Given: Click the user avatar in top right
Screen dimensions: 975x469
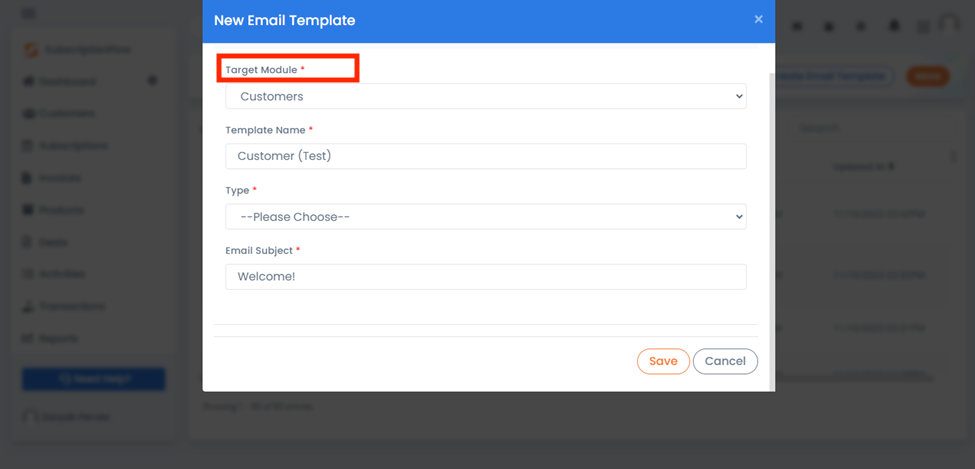Looking at the screenshot, I should [x=948, y=25].
